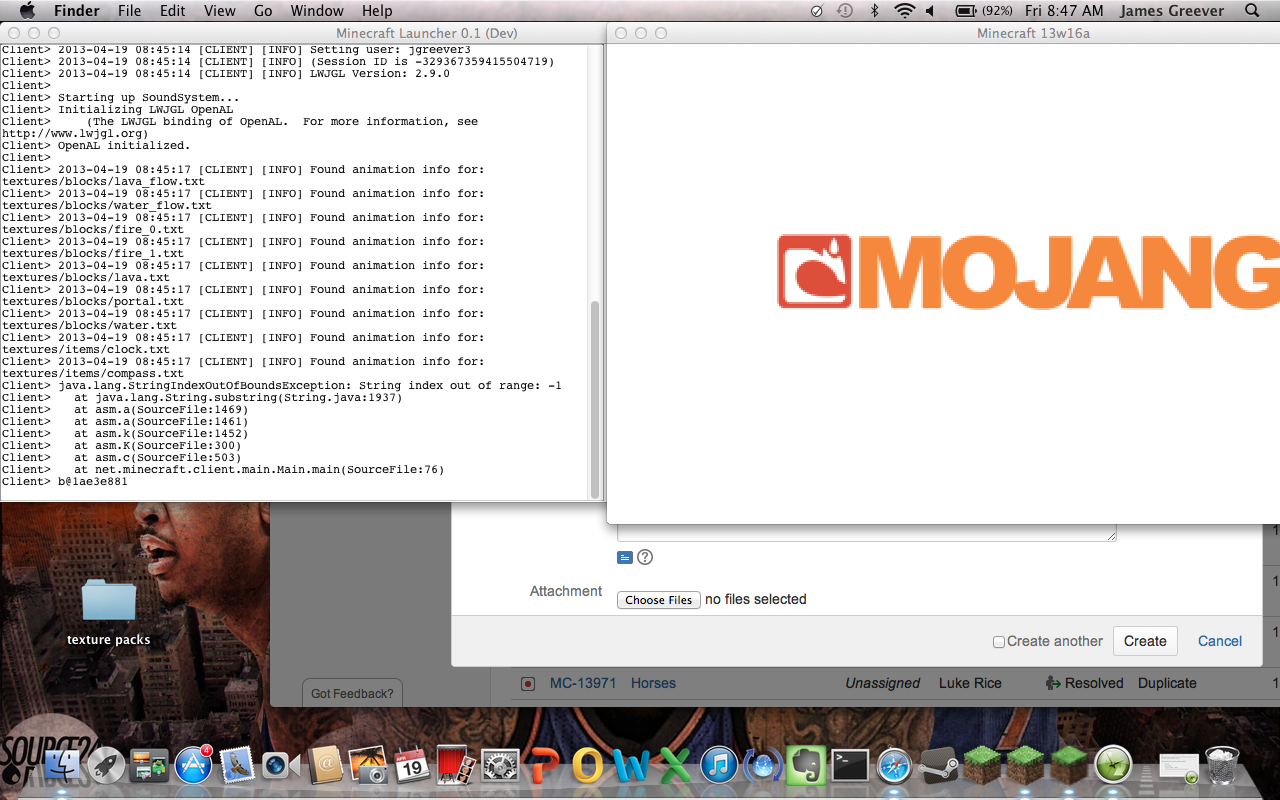Screen dimensions: 1280x800
Task: Open the Wi-Fi status menu
Action: [905, 11]
